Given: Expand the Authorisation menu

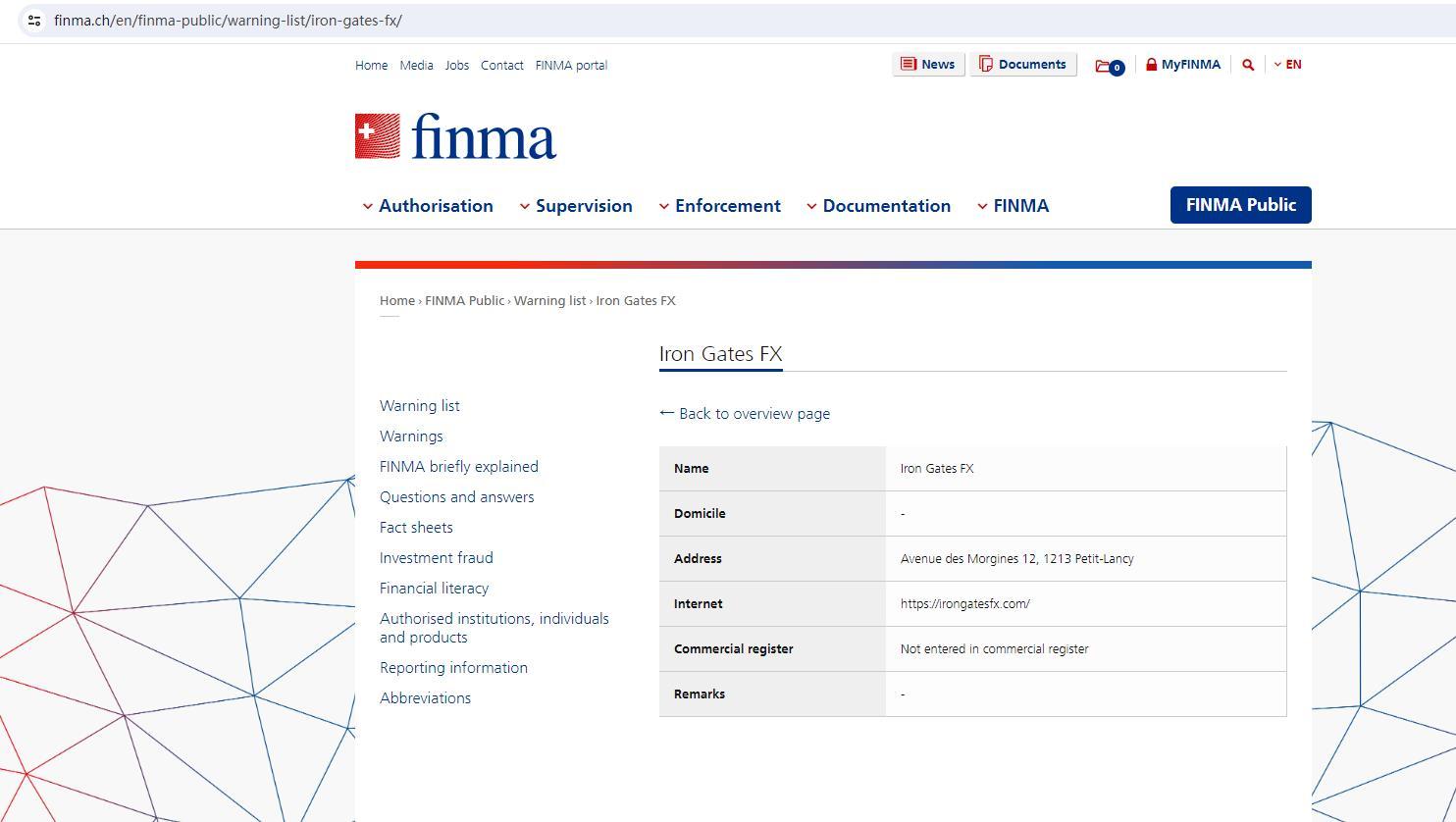Looking at the screenshot, I should (428, 206).
